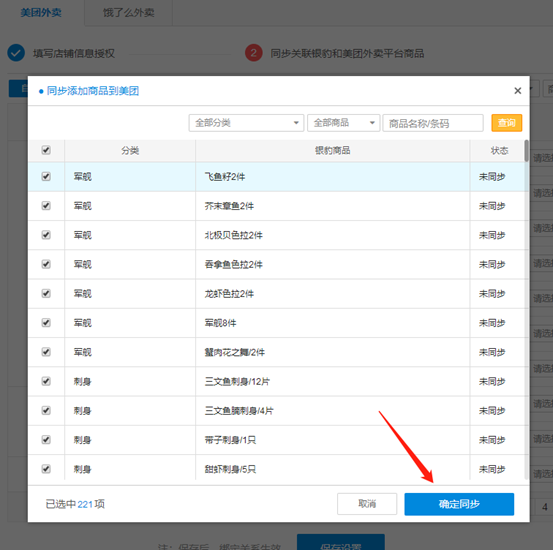
Task: Uncheck the 带子刺身/1只 row checkbox
Action: coord(46,440)
